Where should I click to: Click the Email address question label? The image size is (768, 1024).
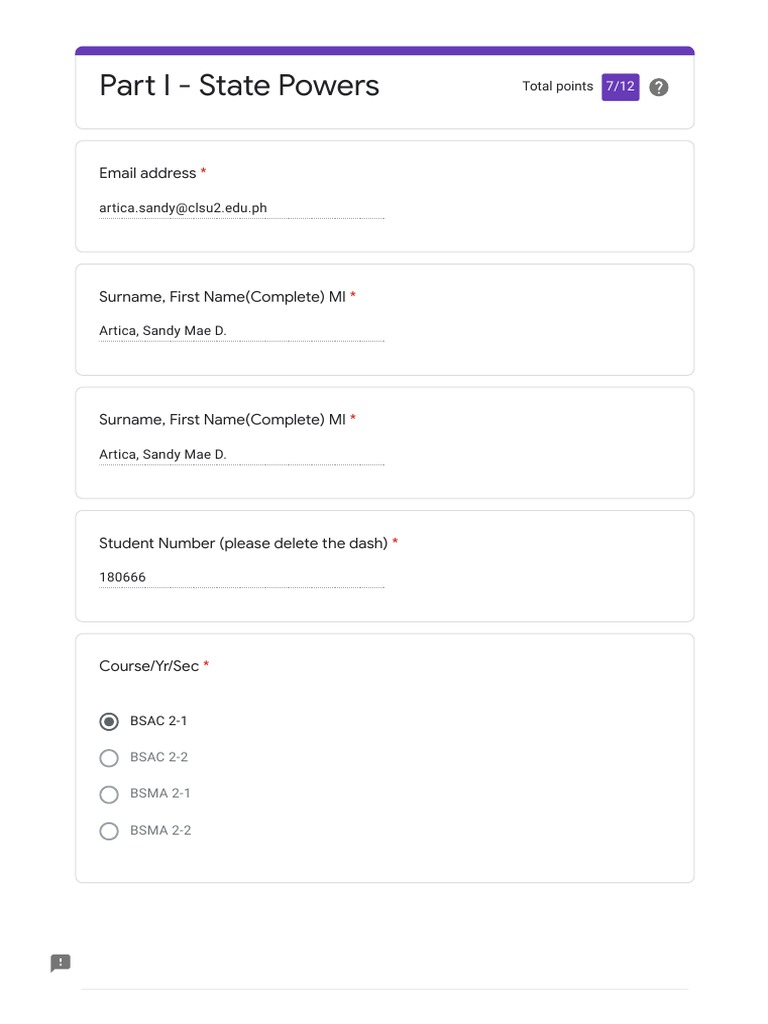pos(147,173)
